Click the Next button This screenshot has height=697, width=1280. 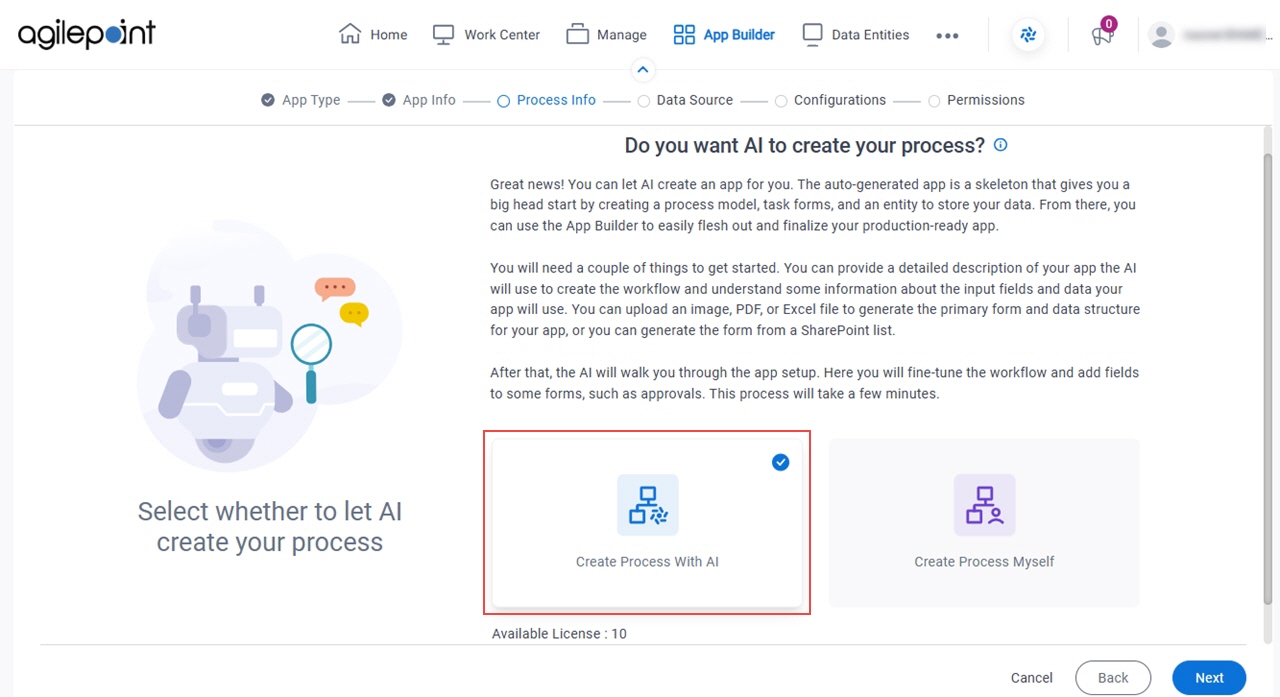[x=1209, y=678]
